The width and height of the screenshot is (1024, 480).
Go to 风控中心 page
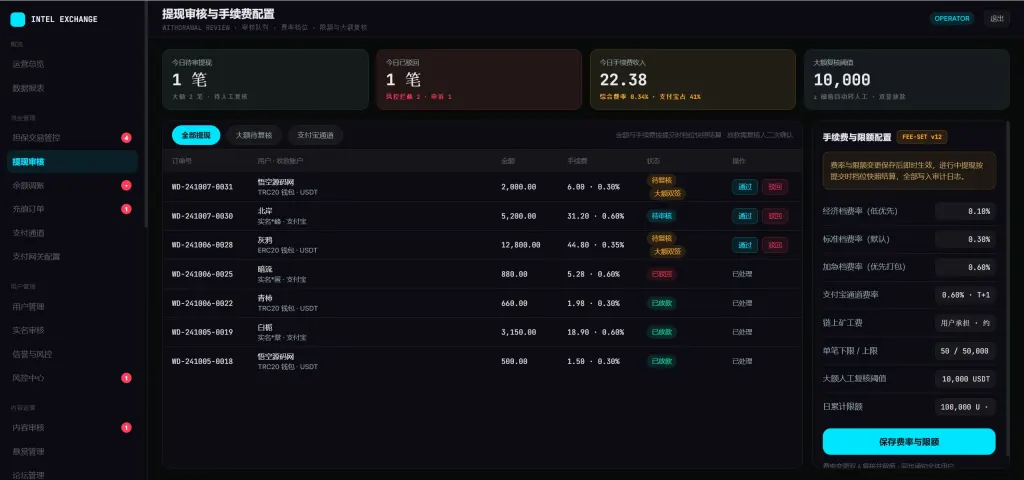pos(72,377)
